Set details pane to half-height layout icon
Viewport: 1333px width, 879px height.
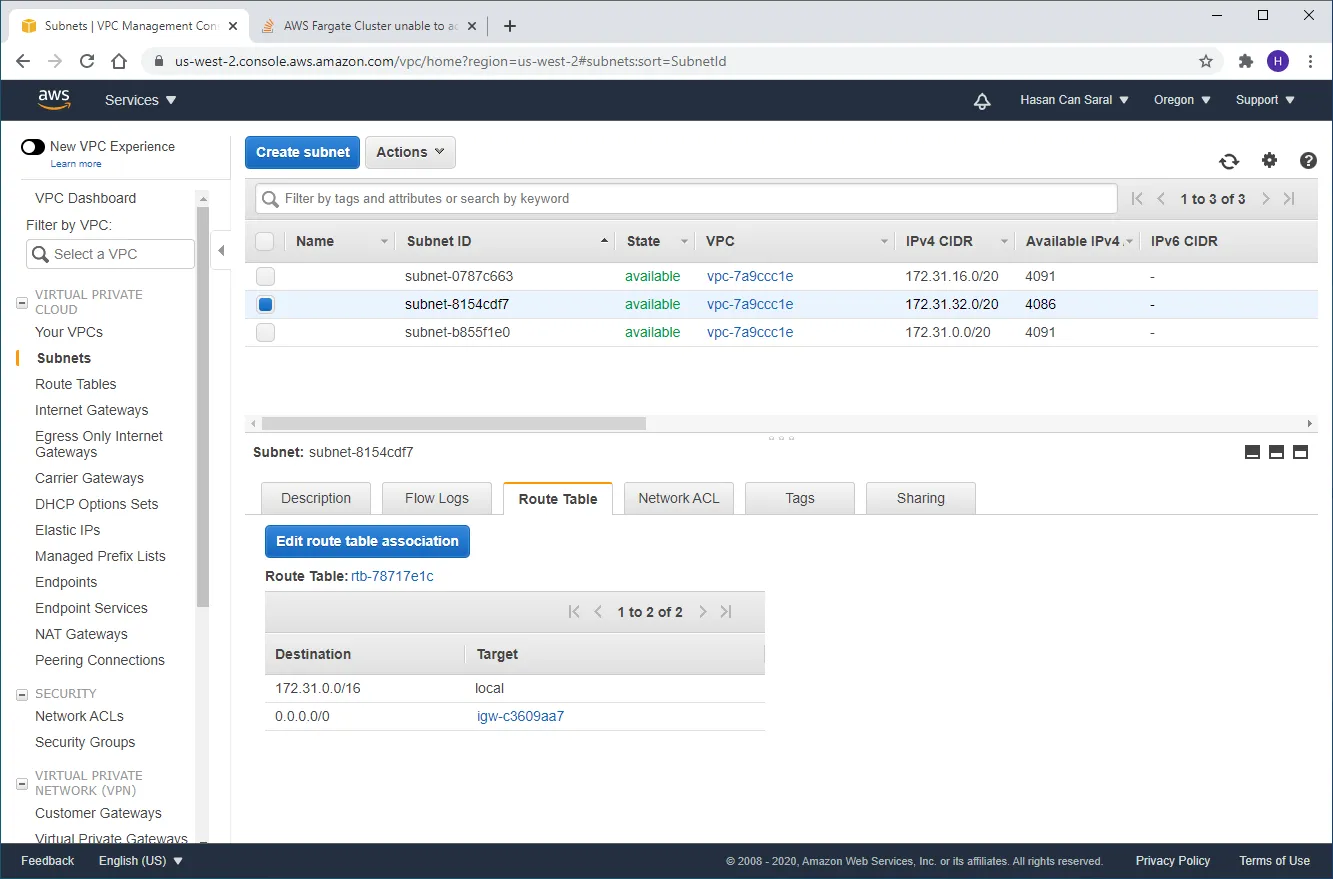click(1276, 452)
